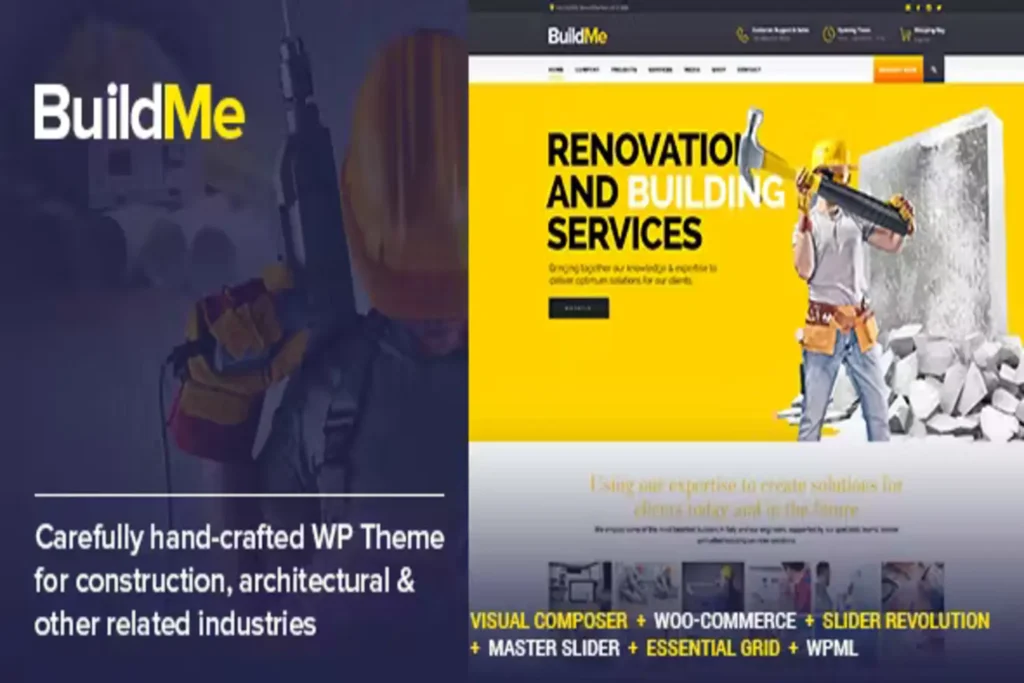
Task: Open the Company menu item
Action: pos(587,71)
